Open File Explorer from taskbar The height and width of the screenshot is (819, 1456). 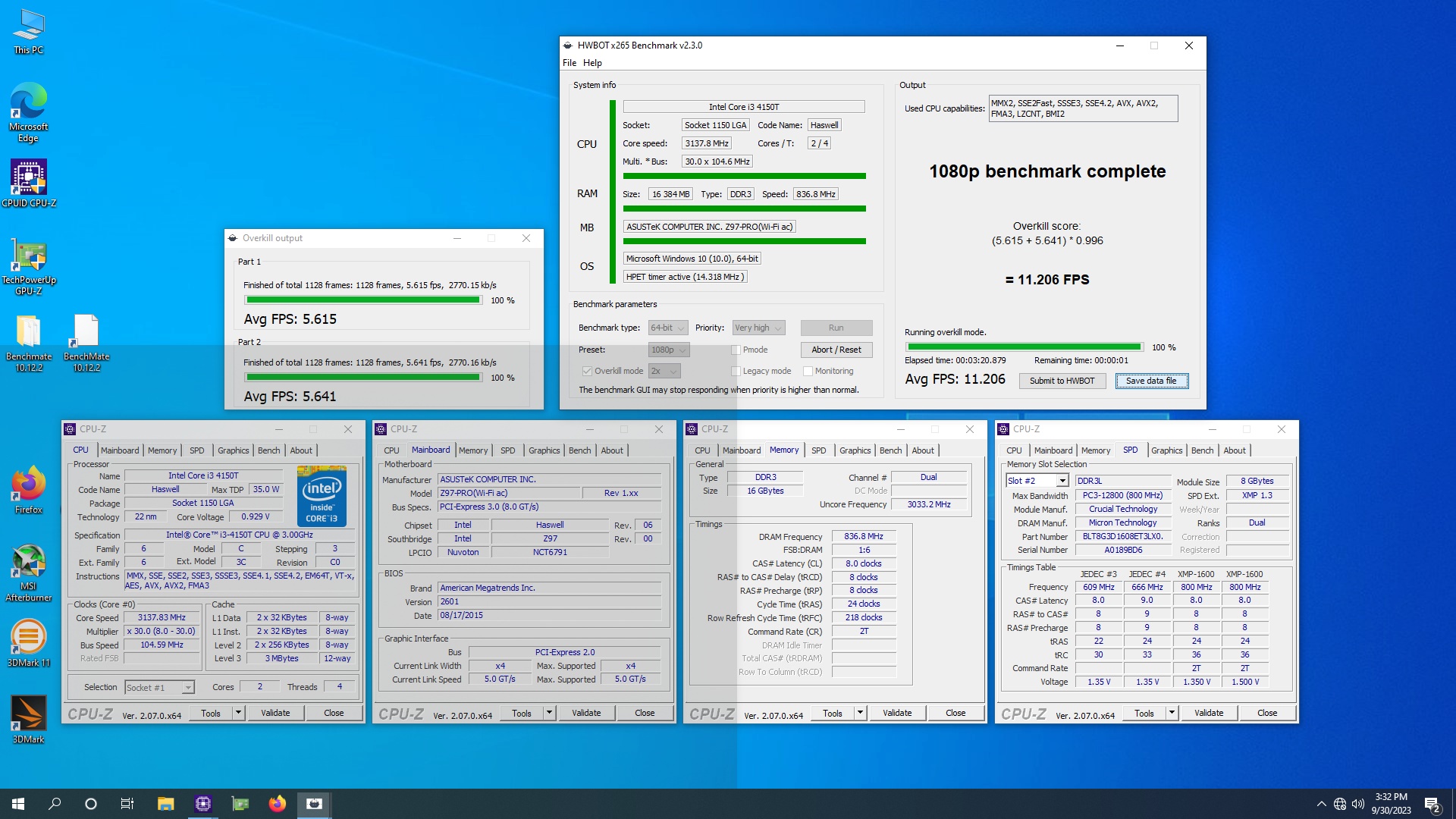tap(165, 804)
